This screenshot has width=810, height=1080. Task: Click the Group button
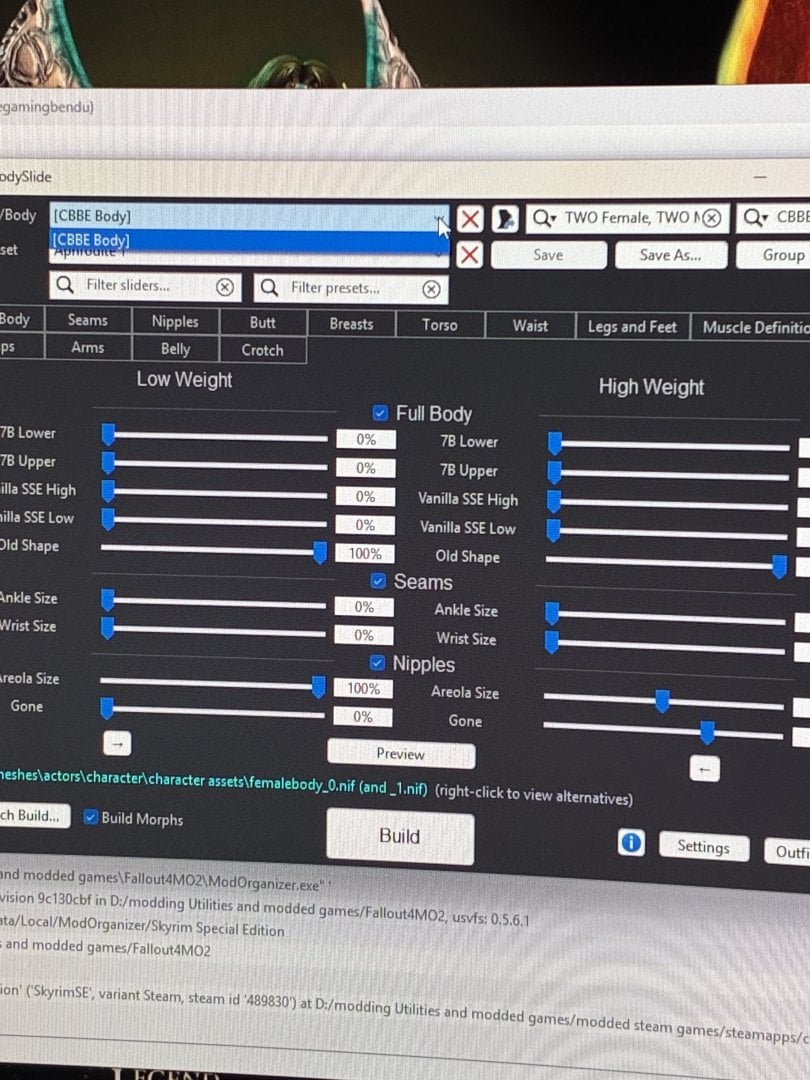pyautogui.click(x=773, y=255)
